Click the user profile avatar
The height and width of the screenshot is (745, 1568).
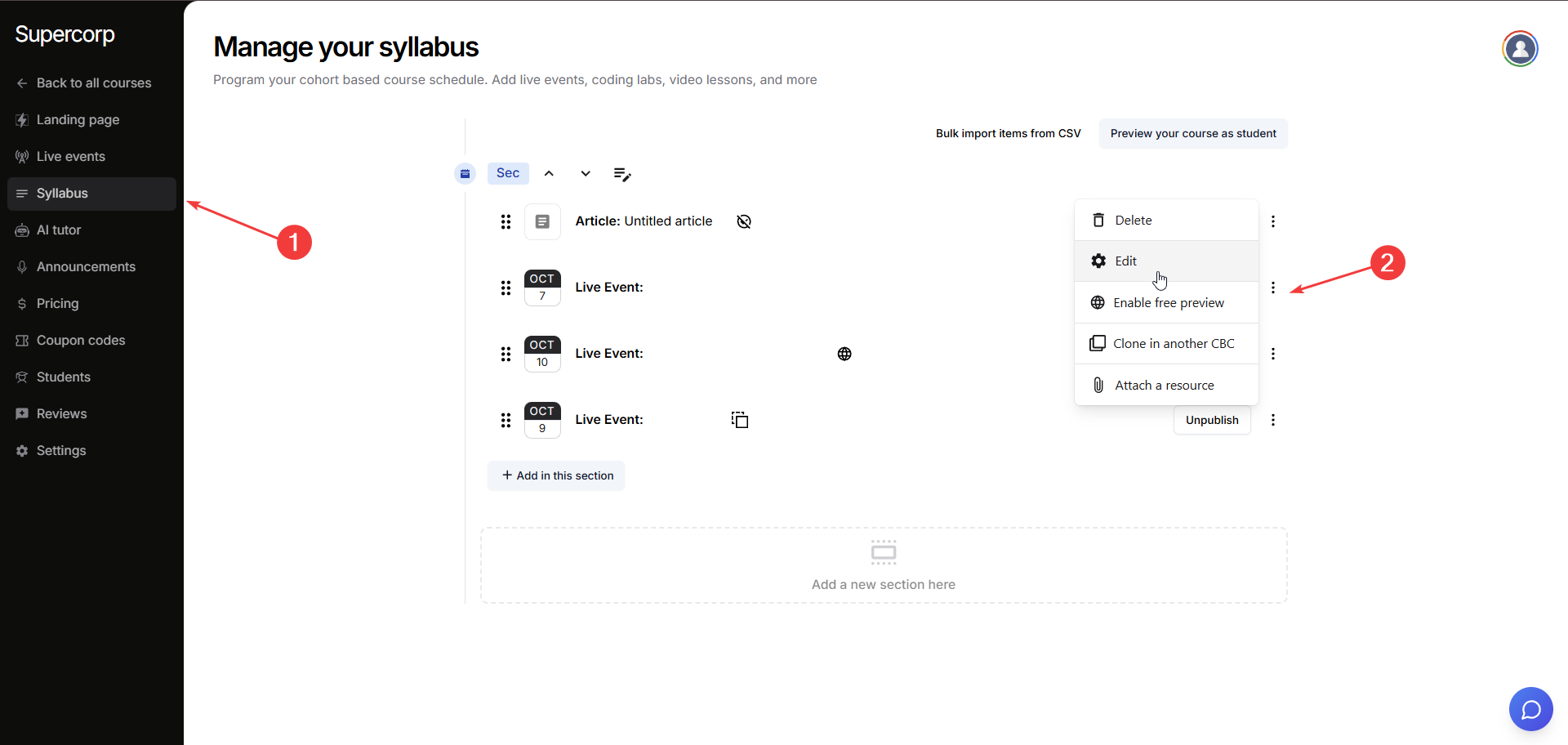click(x=1520, y=49)
